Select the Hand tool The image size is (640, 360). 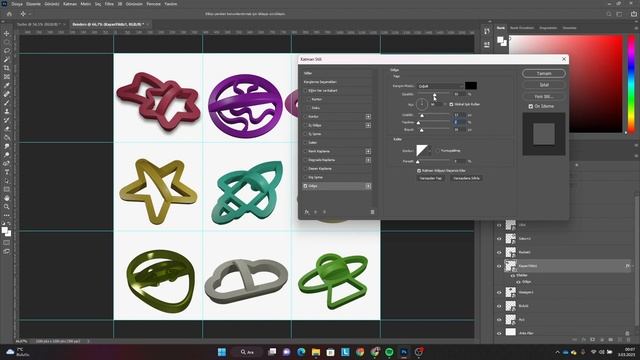coord(7,198)
